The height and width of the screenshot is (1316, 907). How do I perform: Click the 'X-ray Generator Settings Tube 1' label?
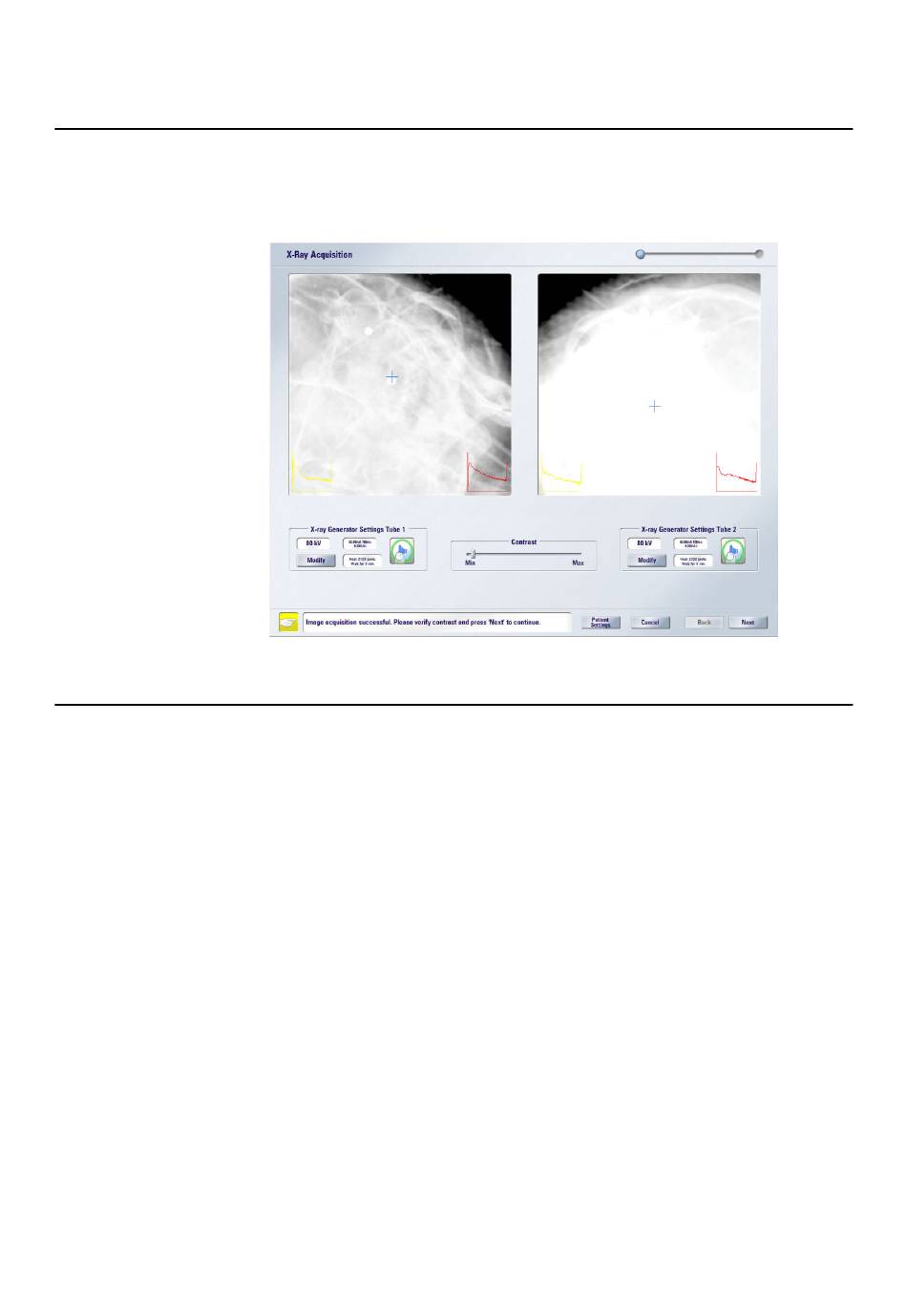pos(358,529)
